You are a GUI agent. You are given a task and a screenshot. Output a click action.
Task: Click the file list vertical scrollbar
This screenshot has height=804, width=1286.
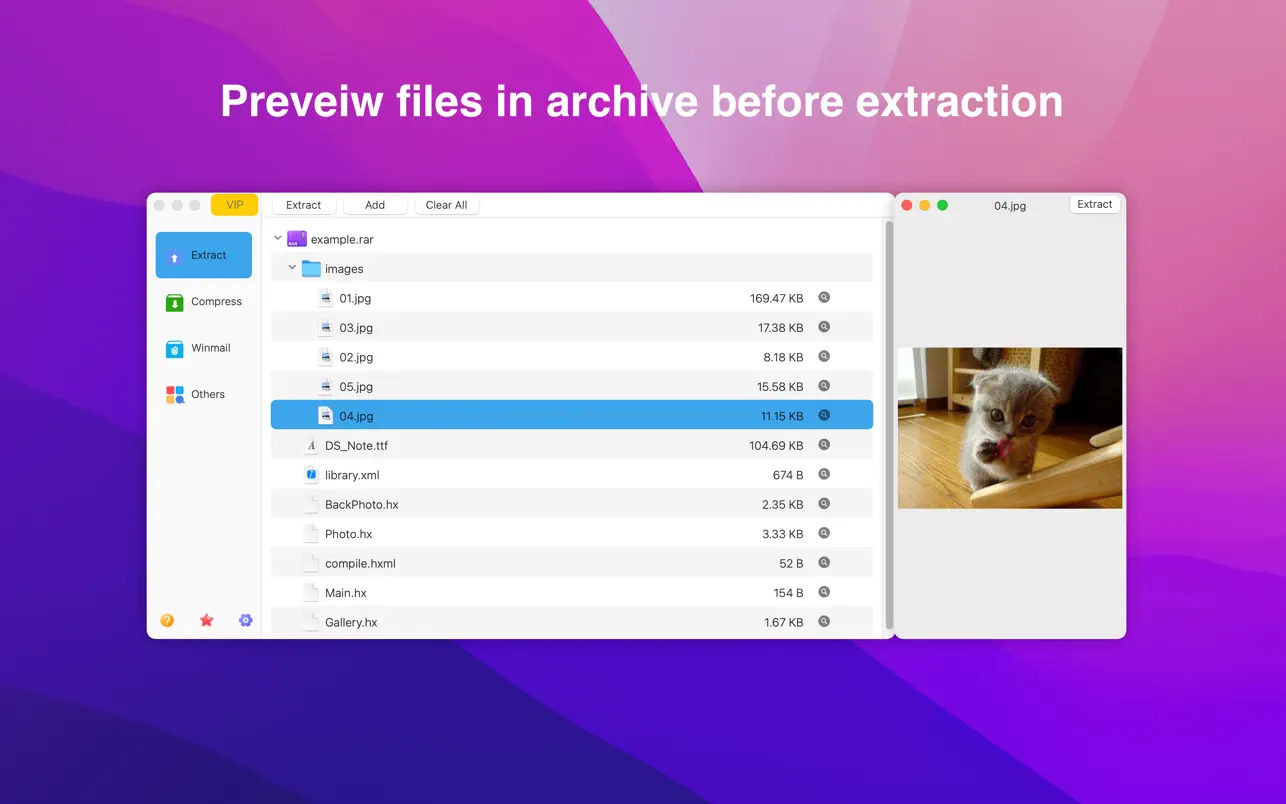888,425
